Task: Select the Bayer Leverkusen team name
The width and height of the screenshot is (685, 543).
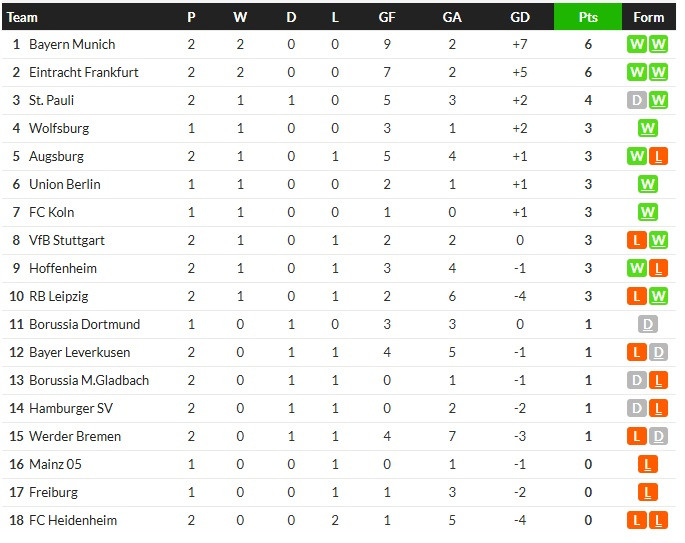Action: [80, 352]
